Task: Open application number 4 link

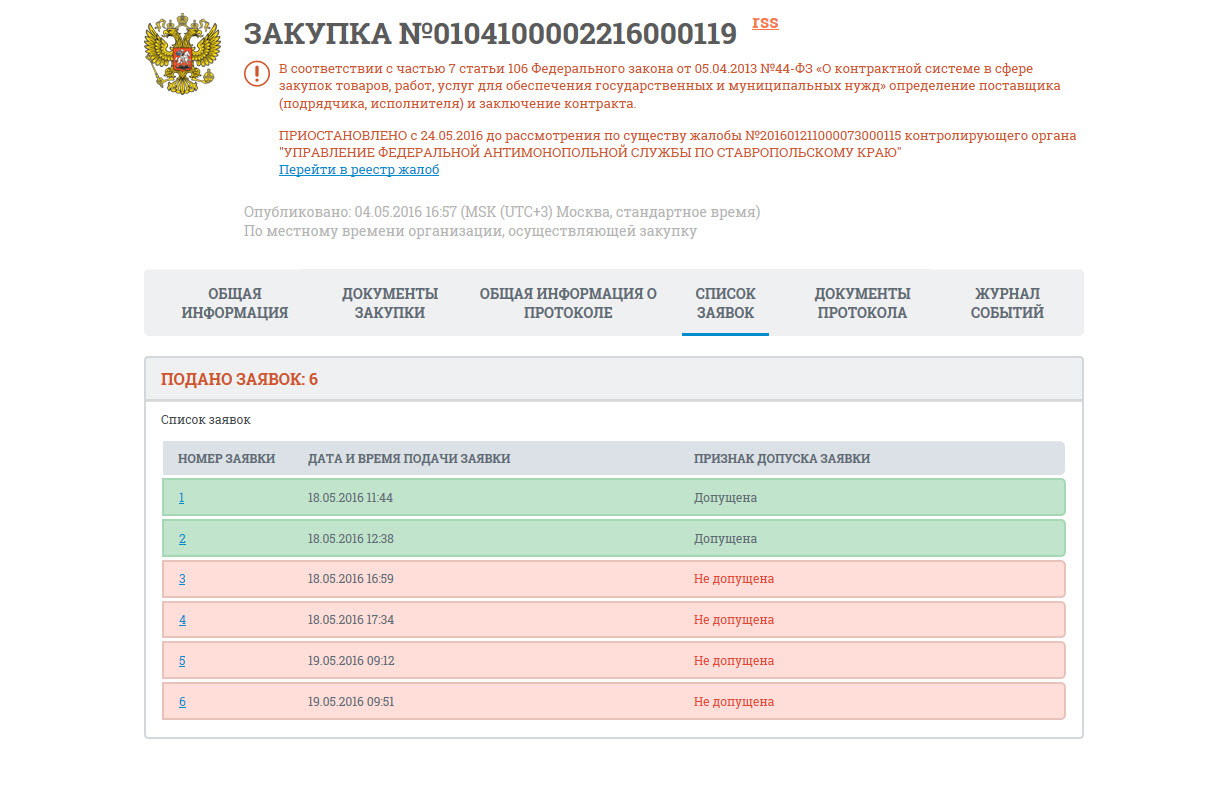Action: pos(182,620)
